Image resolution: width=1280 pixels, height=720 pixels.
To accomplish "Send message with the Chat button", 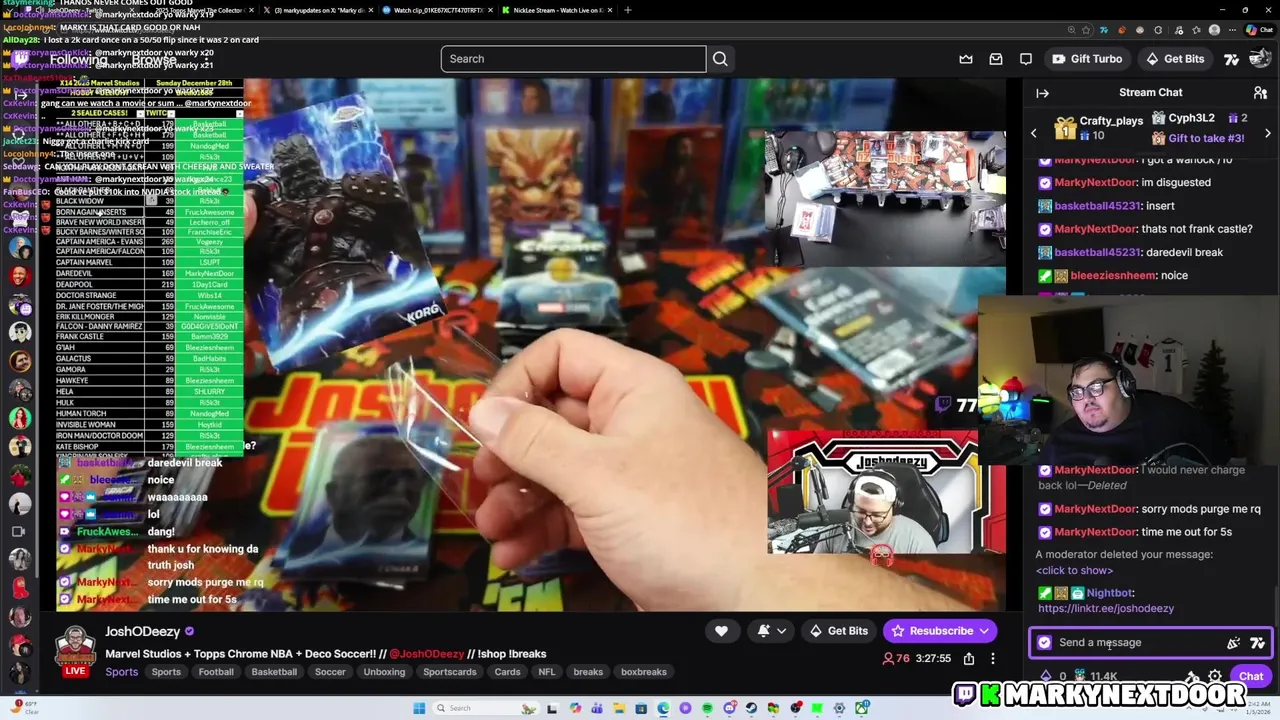I will pyautogui.click(x=1251, y=677).
